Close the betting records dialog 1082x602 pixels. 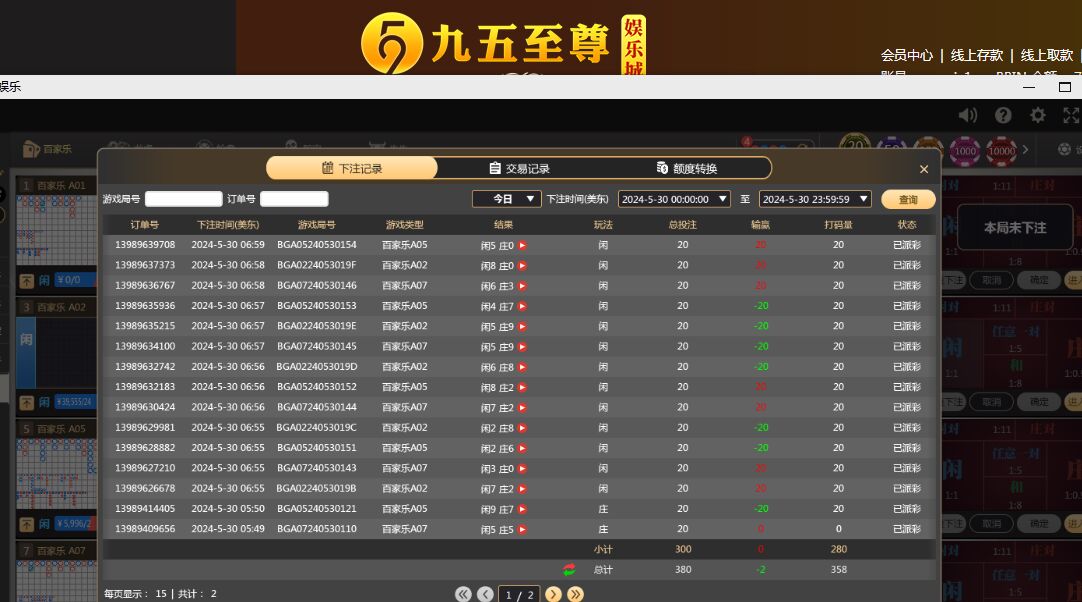coord(924,169)
